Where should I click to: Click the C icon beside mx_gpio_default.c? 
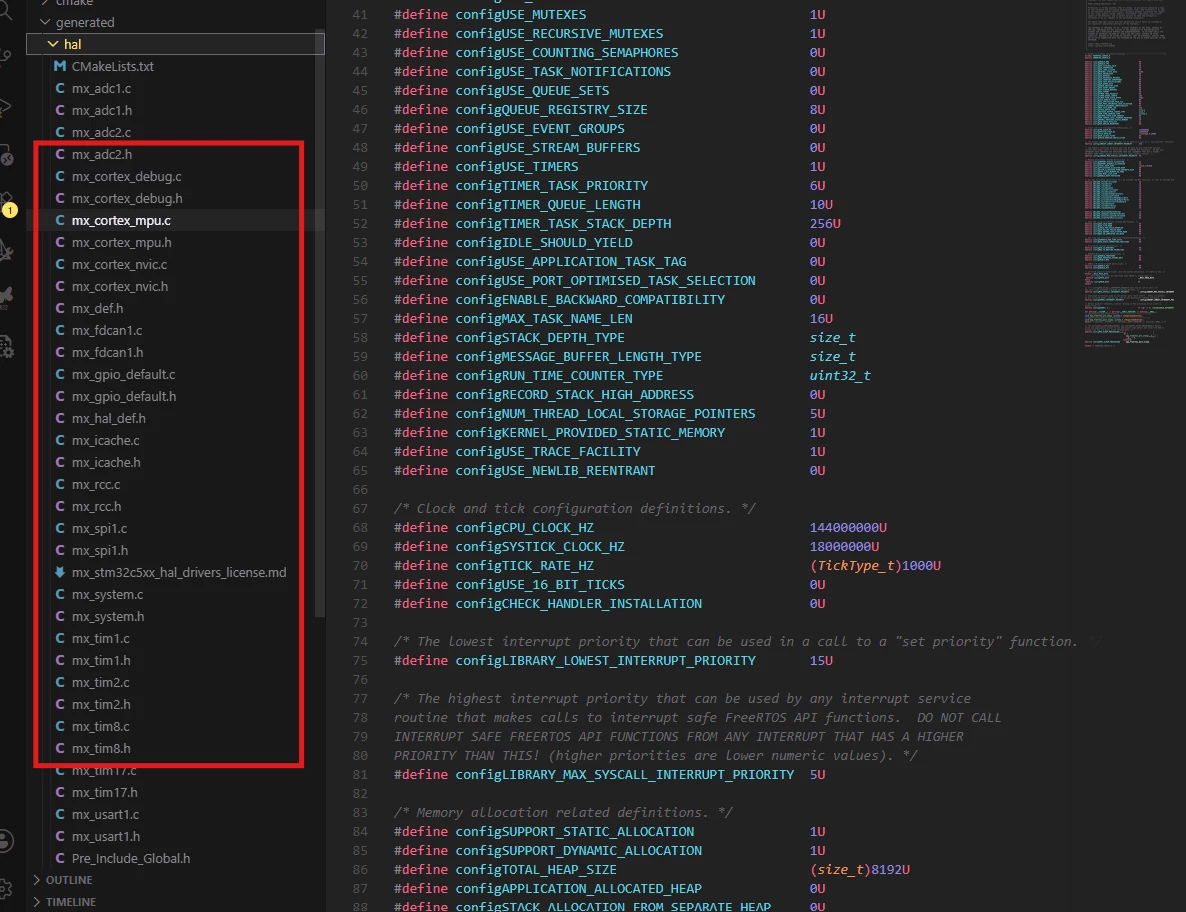[60, 374]
